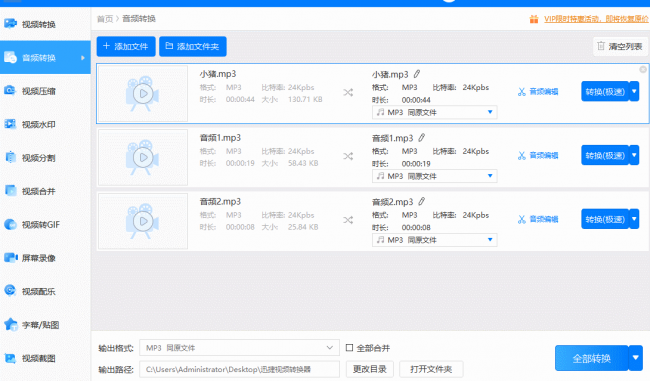
Task: Click the 视频转GIF sidebar icon
Action: (x=10, y=224)
